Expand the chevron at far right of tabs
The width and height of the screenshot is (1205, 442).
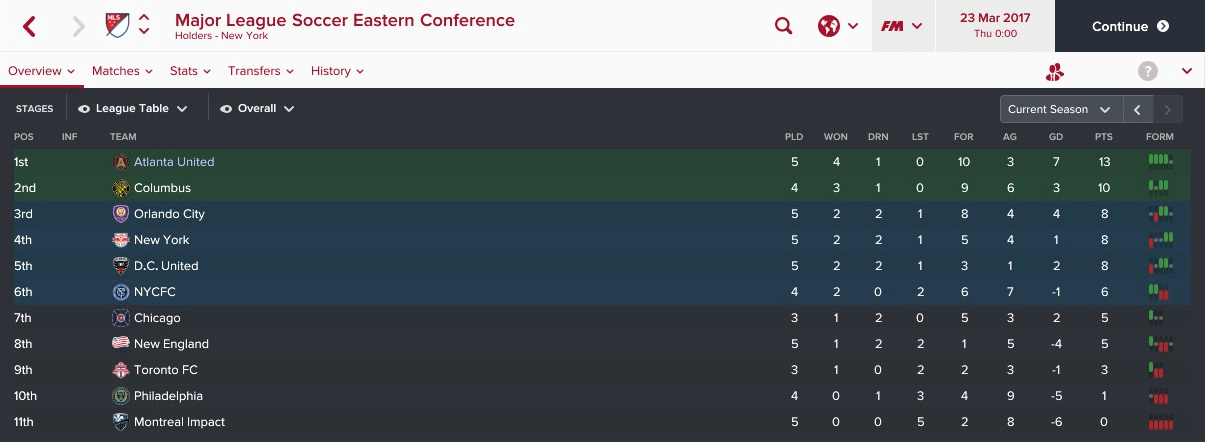coord(1187,71)
